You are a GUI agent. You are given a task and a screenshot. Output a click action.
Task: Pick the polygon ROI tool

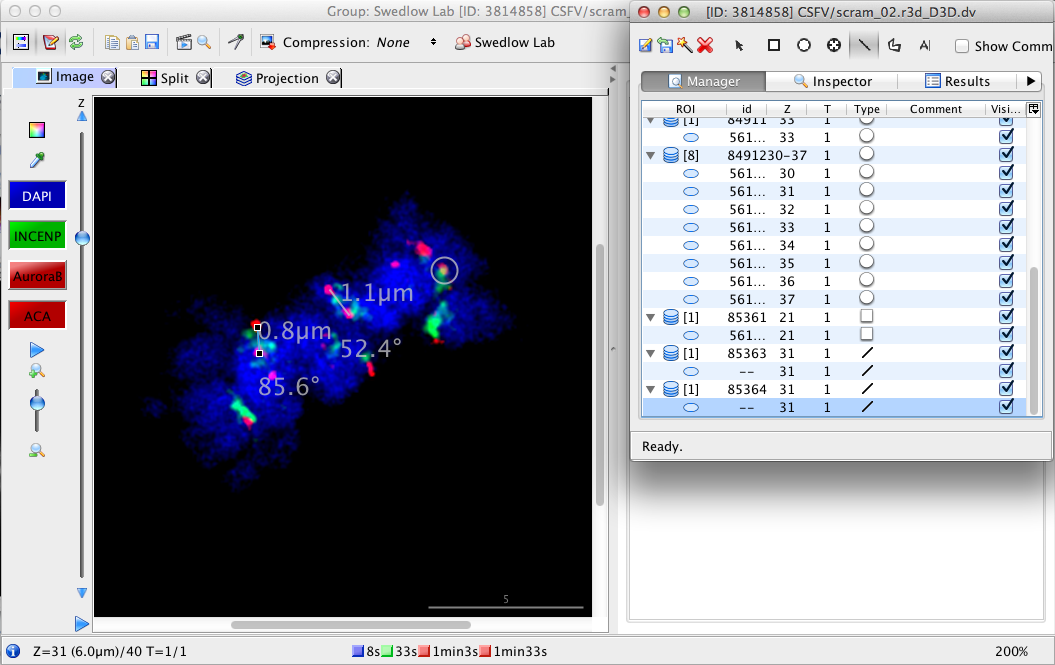point(894,45)
